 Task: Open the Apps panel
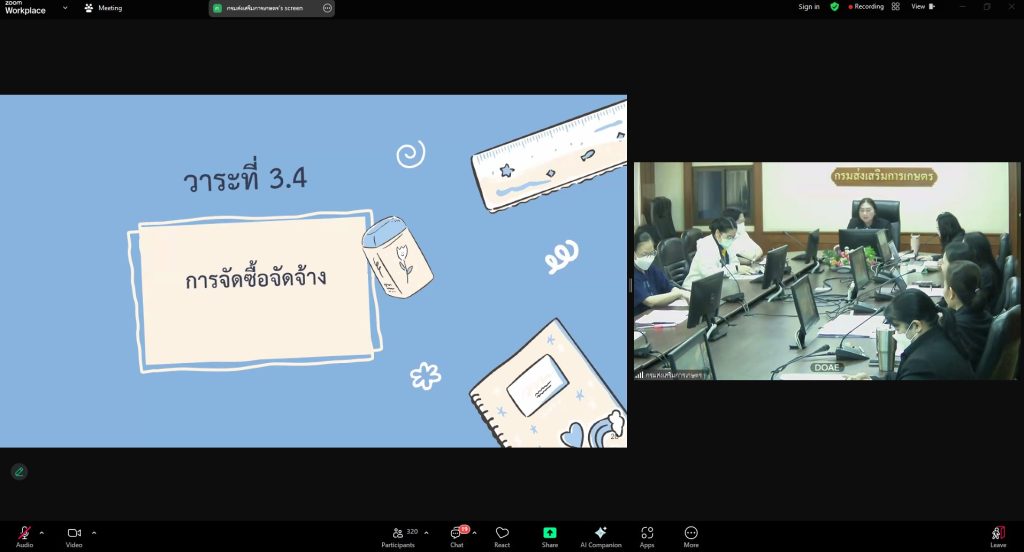click(x=647, y=534)
